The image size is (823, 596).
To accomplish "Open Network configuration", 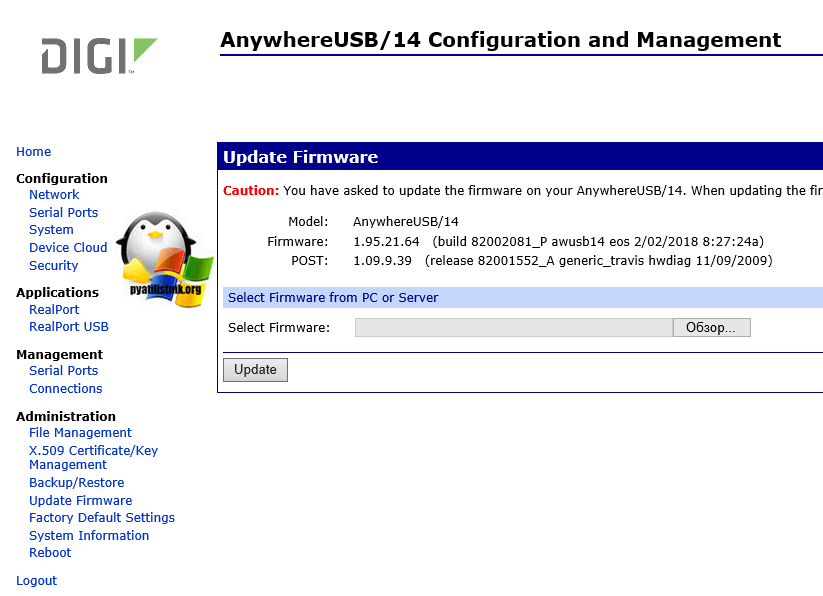I will (54, 195).
